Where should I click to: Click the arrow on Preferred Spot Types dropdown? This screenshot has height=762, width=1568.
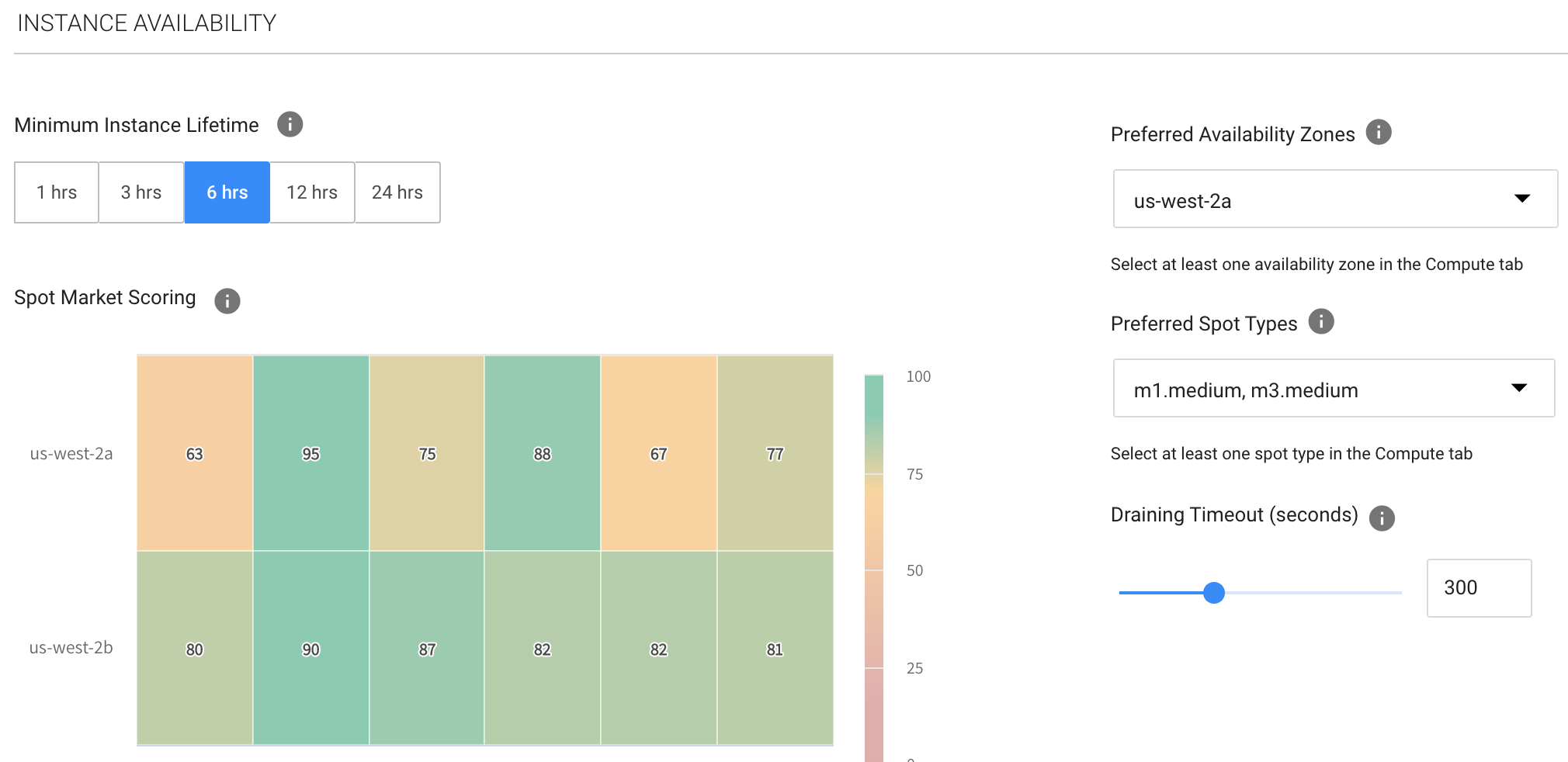1519,388
